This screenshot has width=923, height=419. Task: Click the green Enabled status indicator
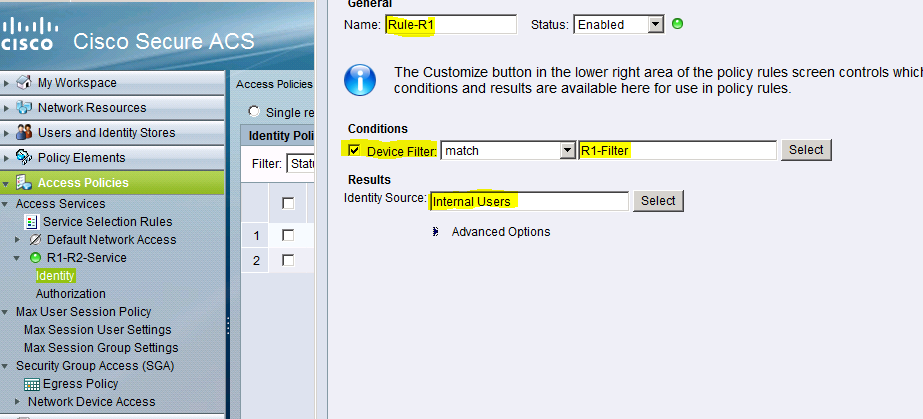pyautogui.click(x=678, y=24)
